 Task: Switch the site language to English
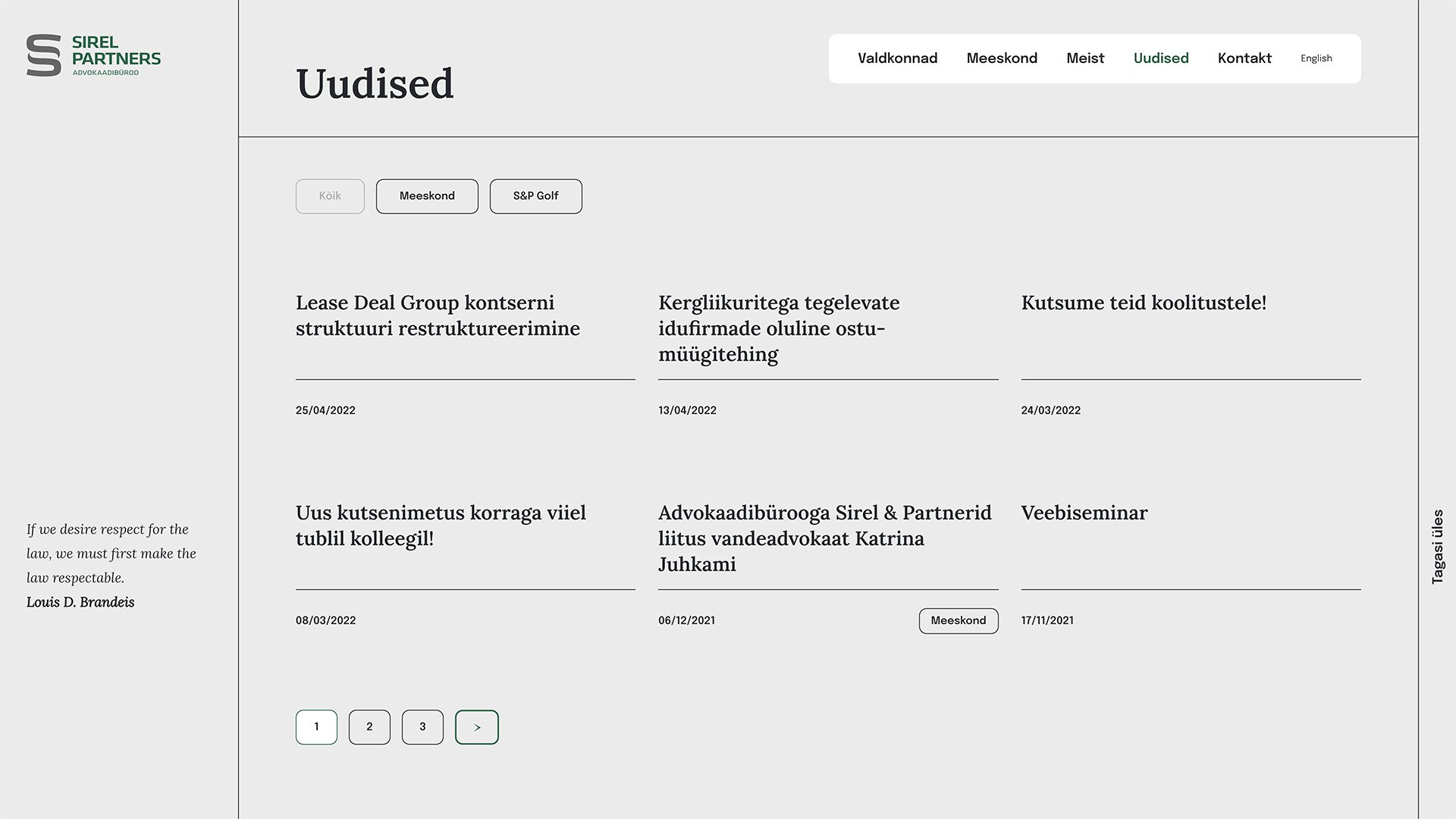tap(1316, 58)
